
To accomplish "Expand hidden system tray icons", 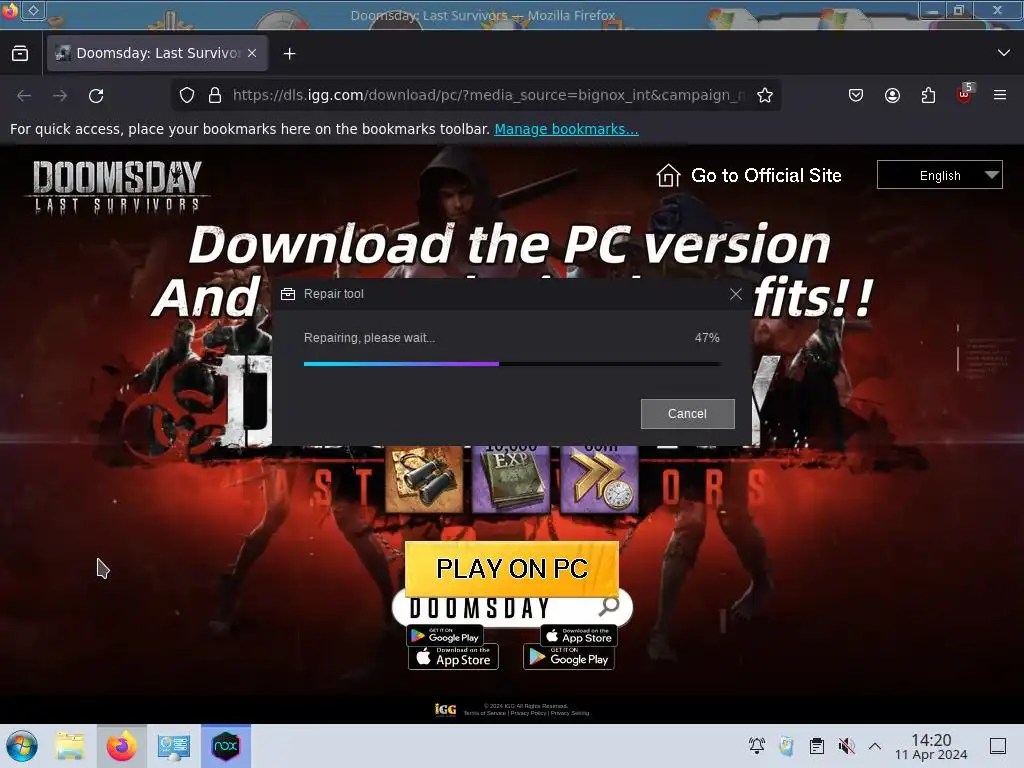I will (875, 746).
